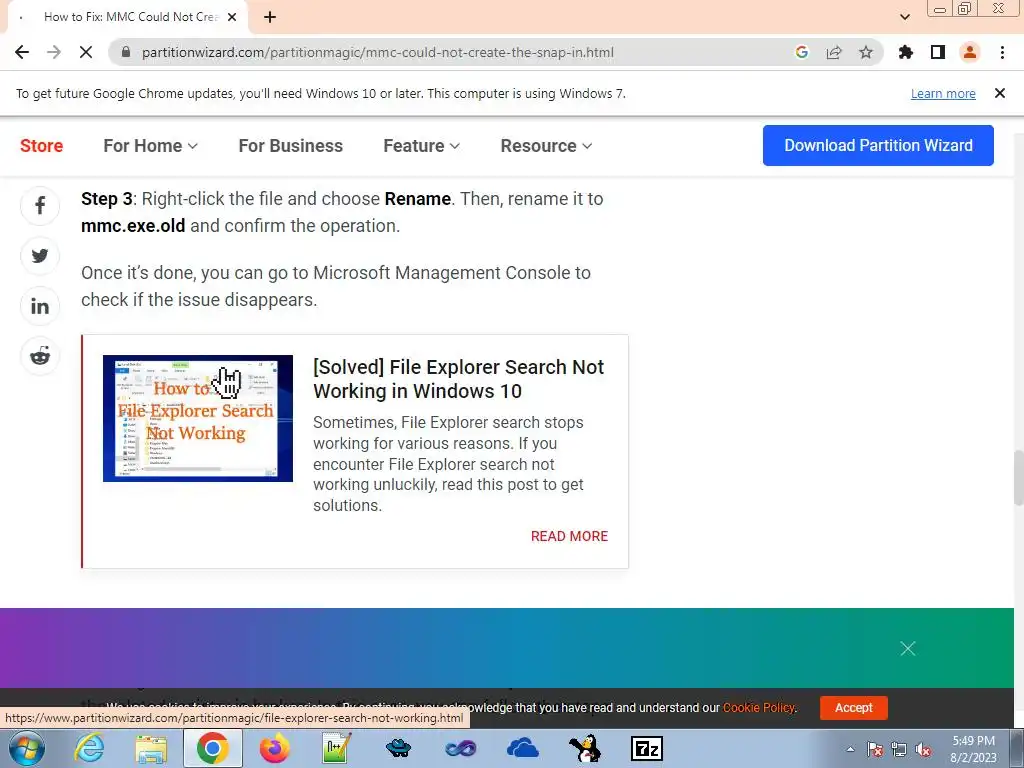This screenshot has height=768, width=1024.
Task: Click READ MORE link
Action: coord(569,536)
